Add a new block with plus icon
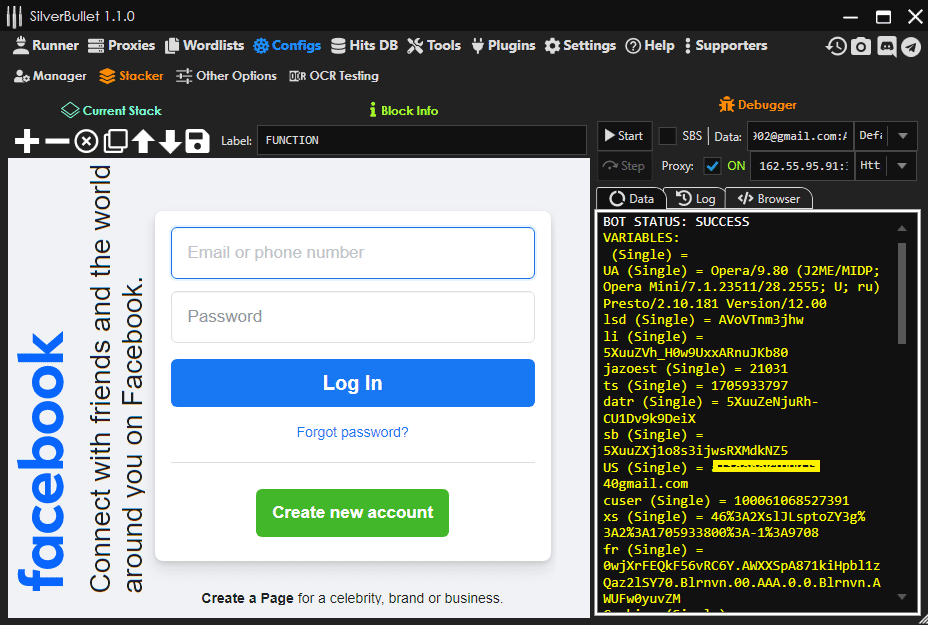 [27, 141]
